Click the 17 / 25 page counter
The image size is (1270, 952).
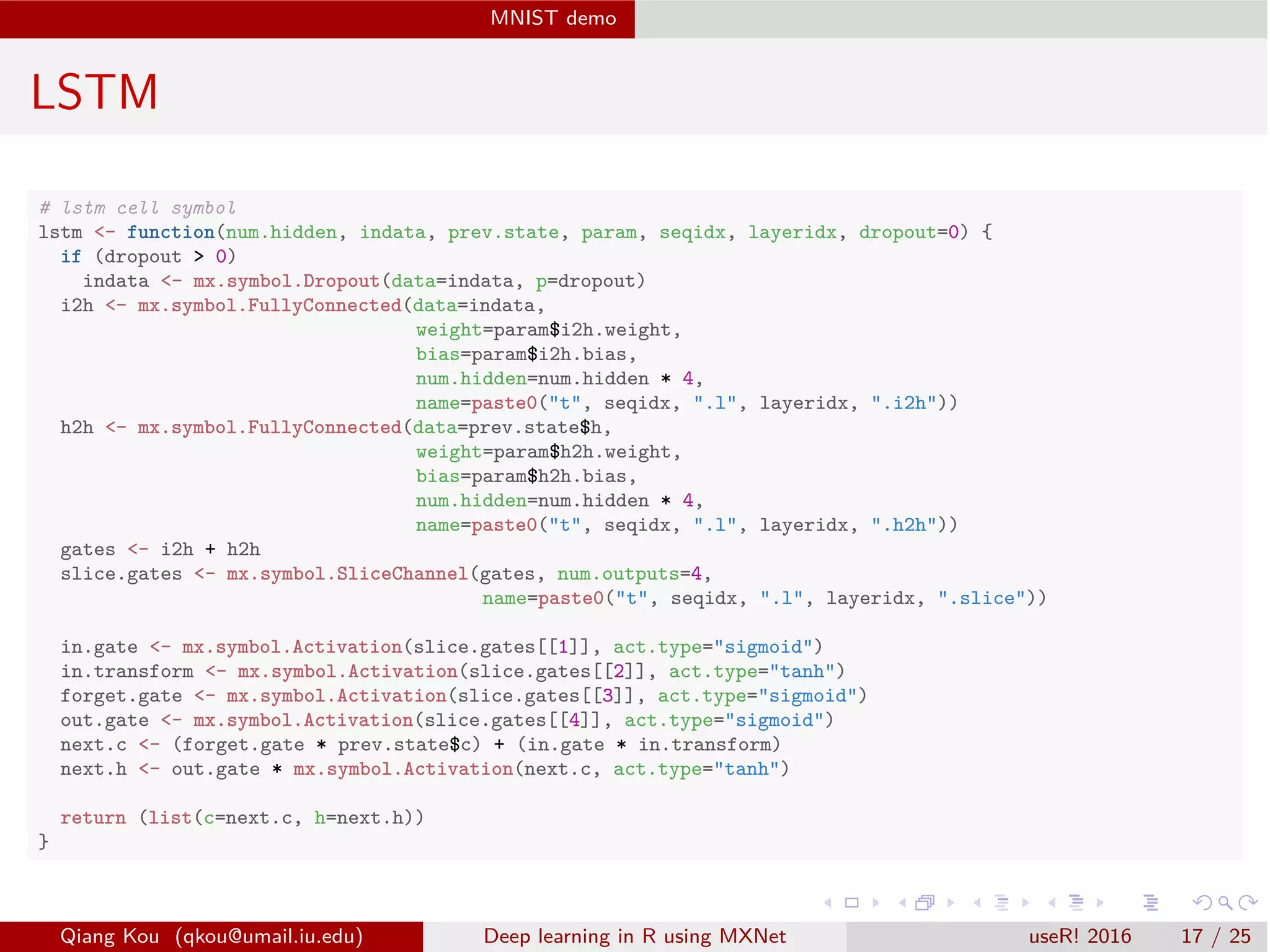pos(1215,936)
